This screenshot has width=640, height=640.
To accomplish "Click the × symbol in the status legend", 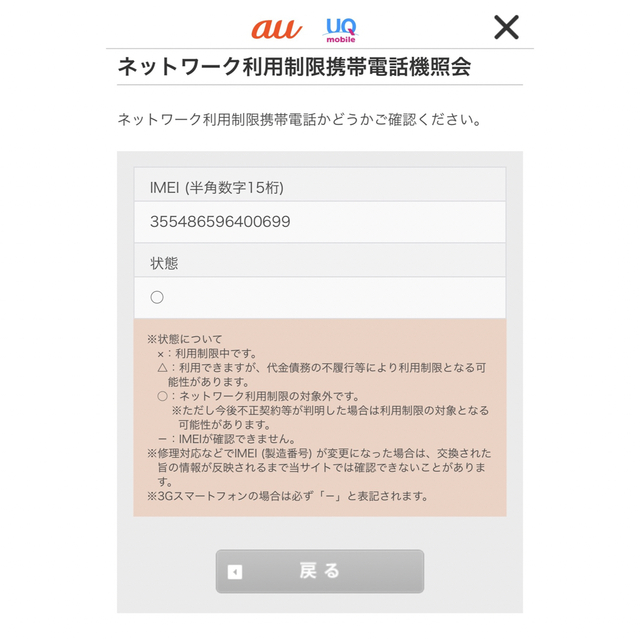I will 161,354.
